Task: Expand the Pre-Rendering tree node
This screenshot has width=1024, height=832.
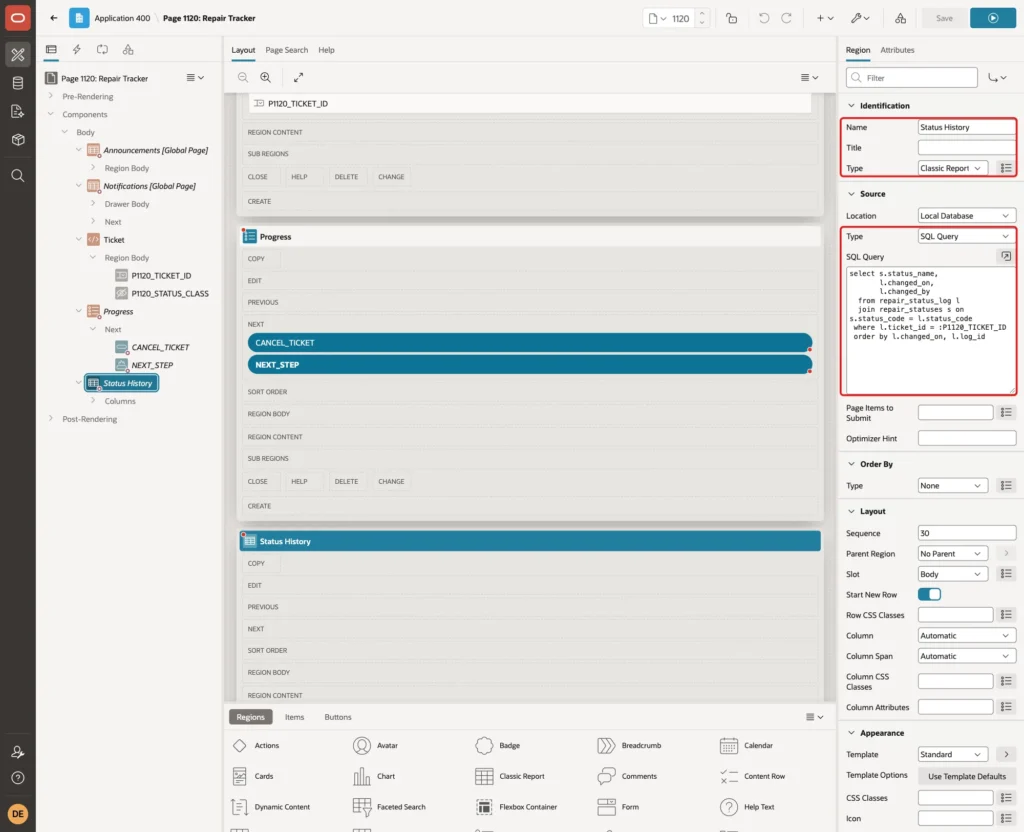Action: click(51, 96)
